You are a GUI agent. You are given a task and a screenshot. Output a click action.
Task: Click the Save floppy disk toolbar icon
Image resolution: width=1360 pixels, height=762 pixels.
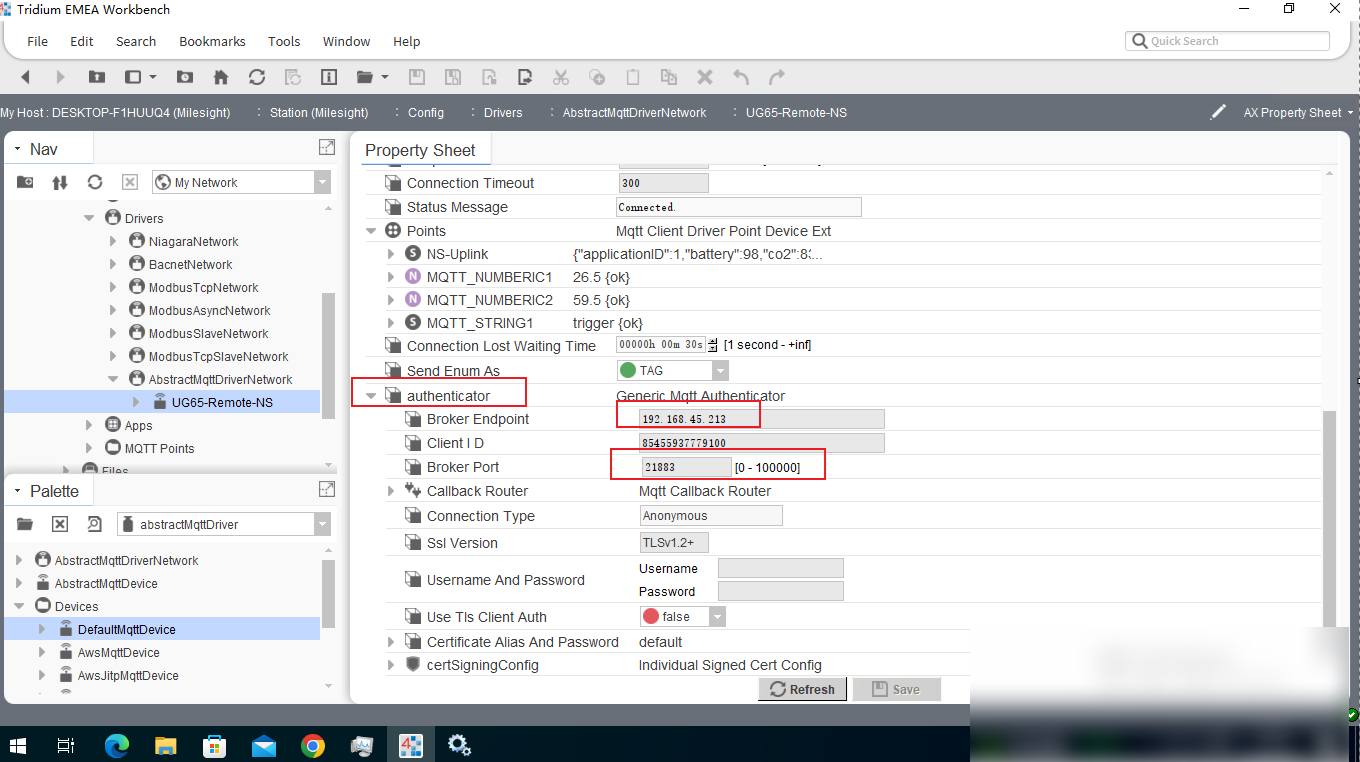coord(417,77)
